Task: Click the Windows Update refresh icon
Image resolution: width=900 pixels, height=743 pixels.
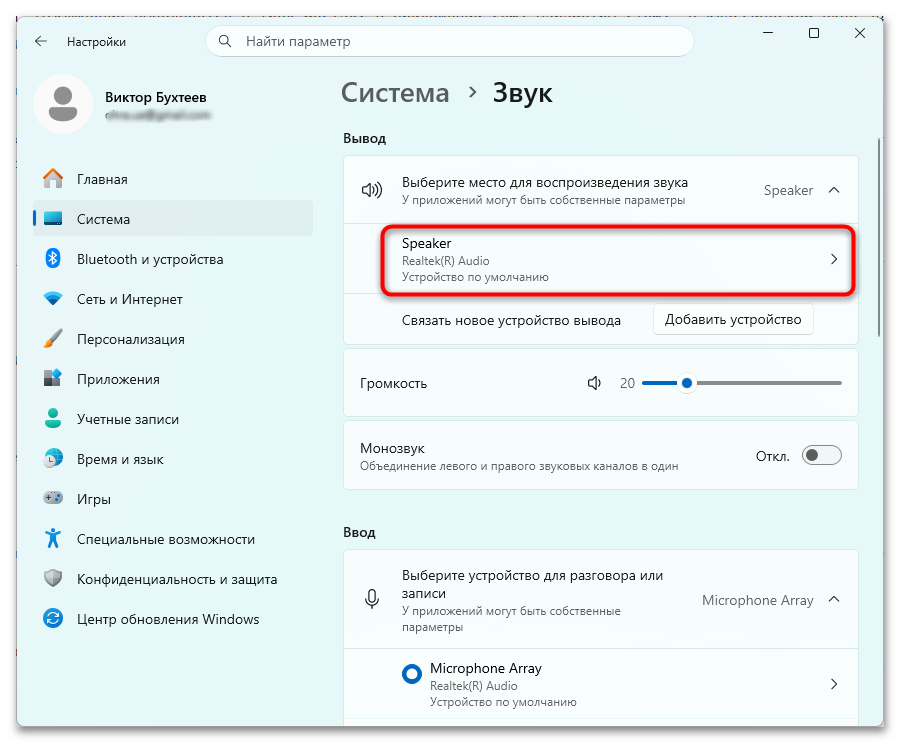Action: point(53,618)
